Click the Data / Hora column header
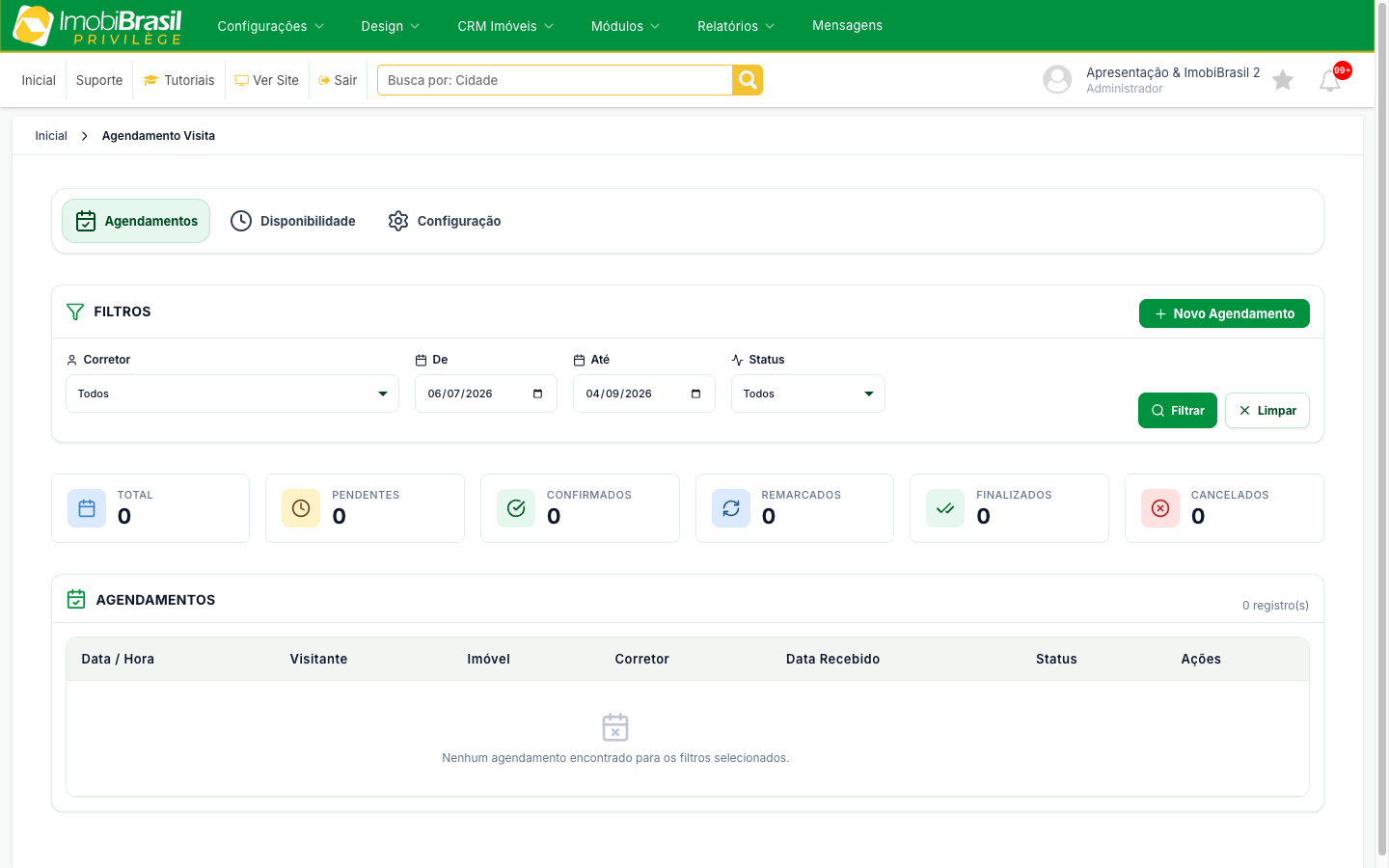The width and height of the screenshot is (1389, 868). pos(118,660)
